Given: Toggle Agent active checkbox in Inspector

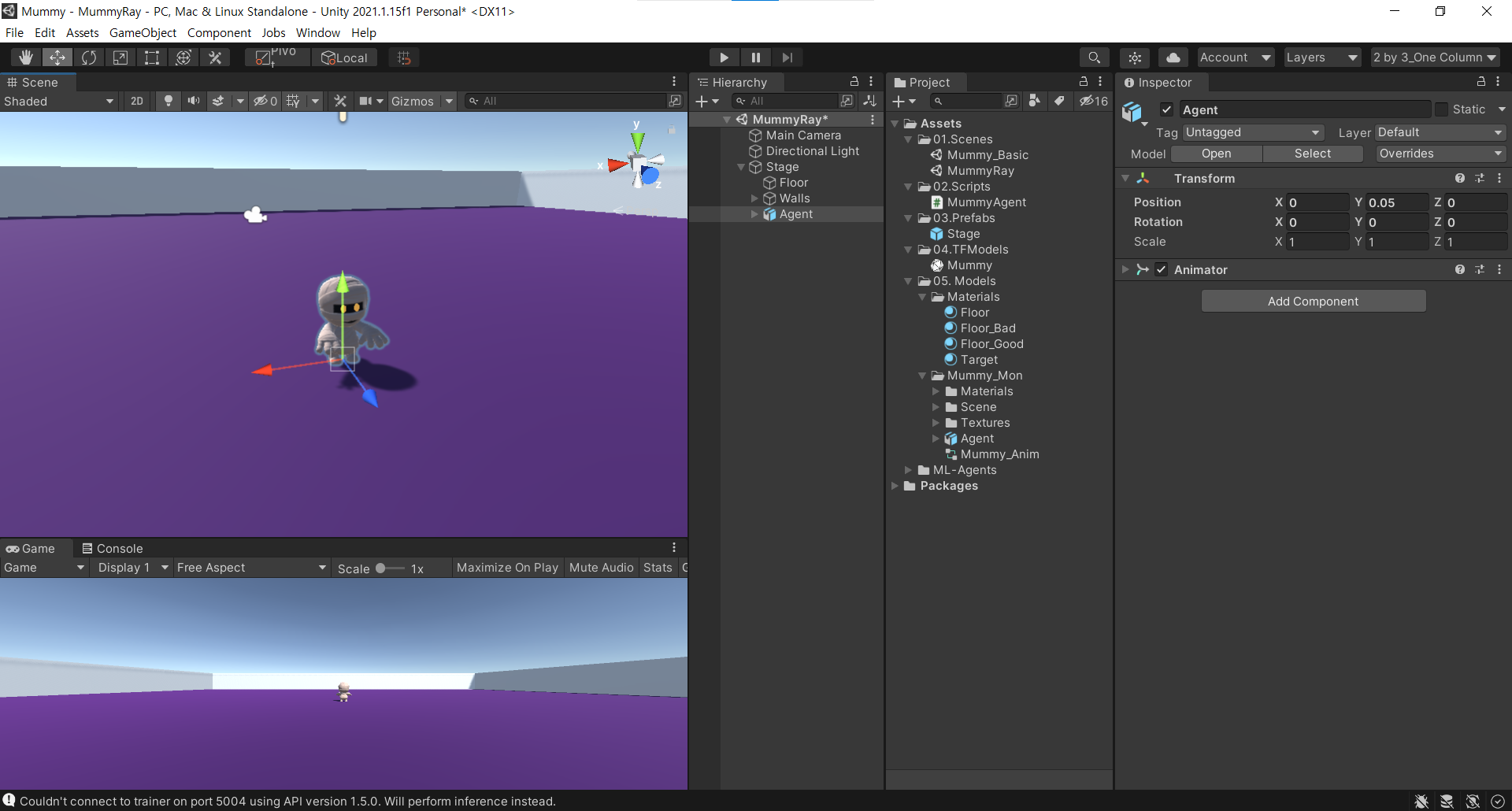Looking at the screenshot, I should pos(1167,110).
